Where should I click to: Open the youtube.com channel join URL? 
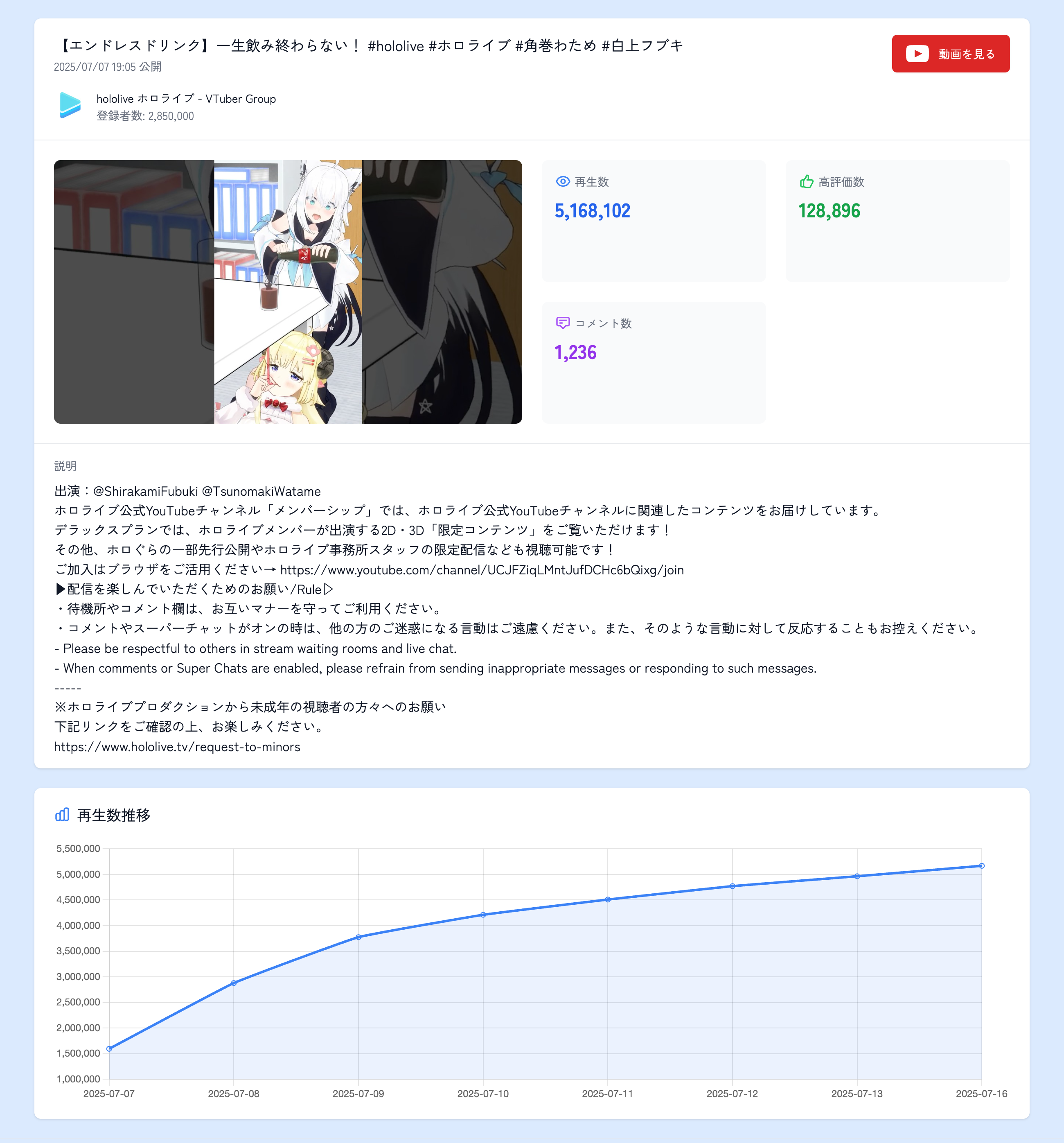pyautogui.click(x=482, y=570)
